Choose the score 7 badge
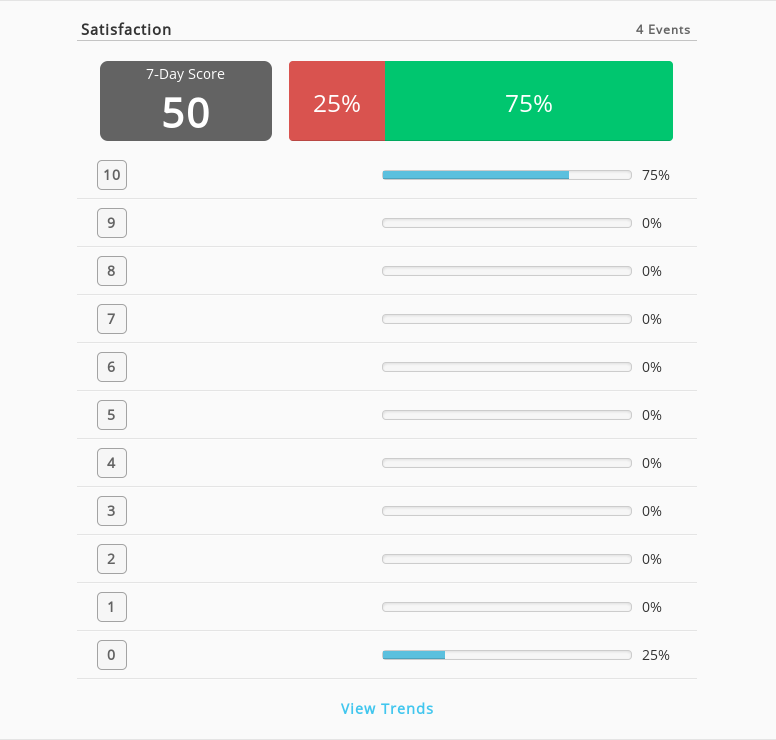The image size is (776, 740). (112, 319)
